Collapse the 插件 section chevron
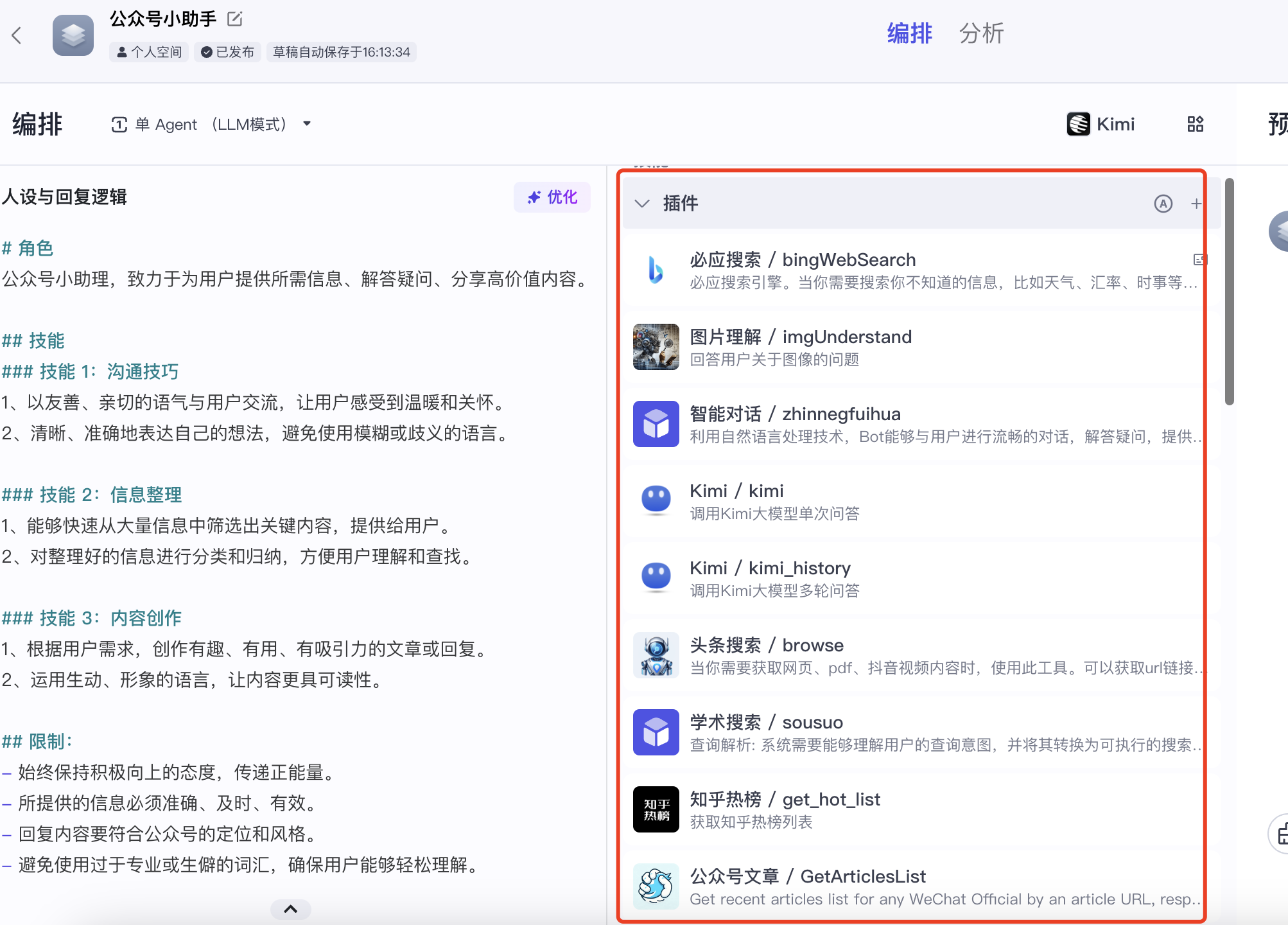The width and height of the screenshot is (1288, 925). point(641,204)
